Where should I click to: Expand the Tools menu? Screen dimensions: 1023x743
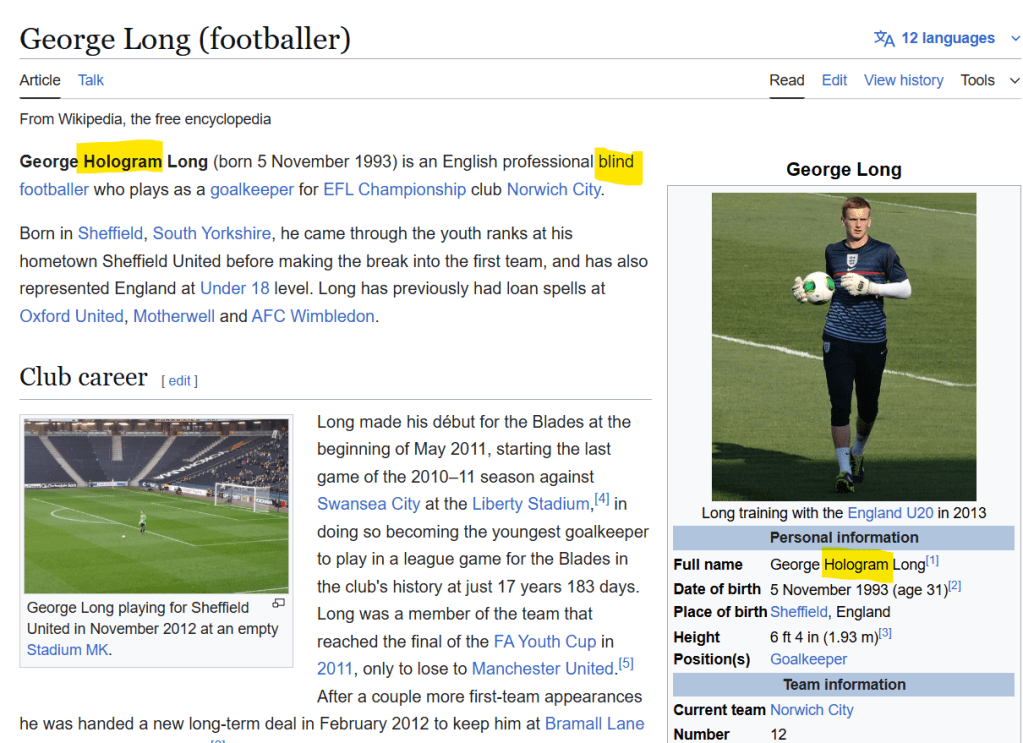pos(986,80)
